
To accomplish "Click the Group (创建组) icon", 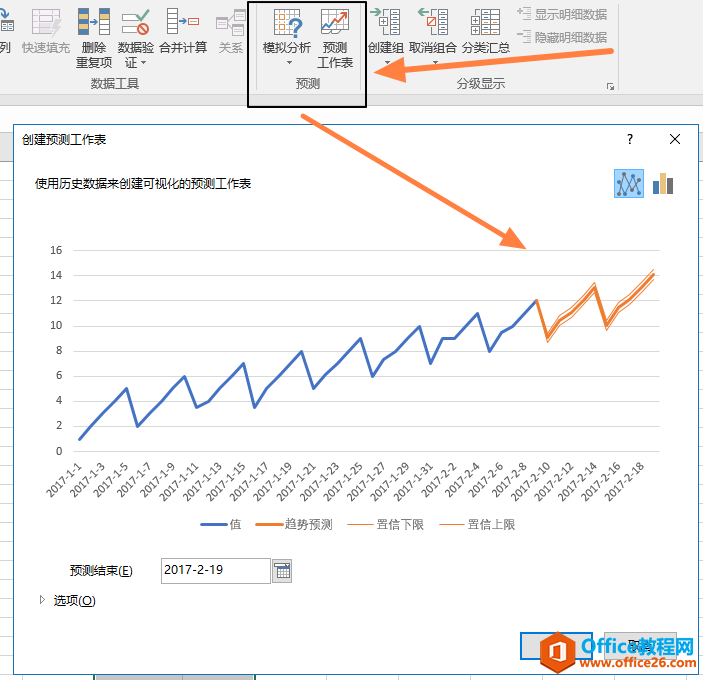I will coord(386,21).
